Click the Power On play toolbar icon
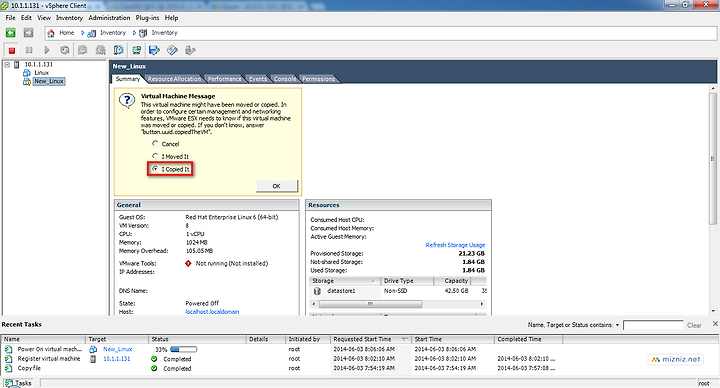Viewport: 720px width, 388px height. pos(46,50)
